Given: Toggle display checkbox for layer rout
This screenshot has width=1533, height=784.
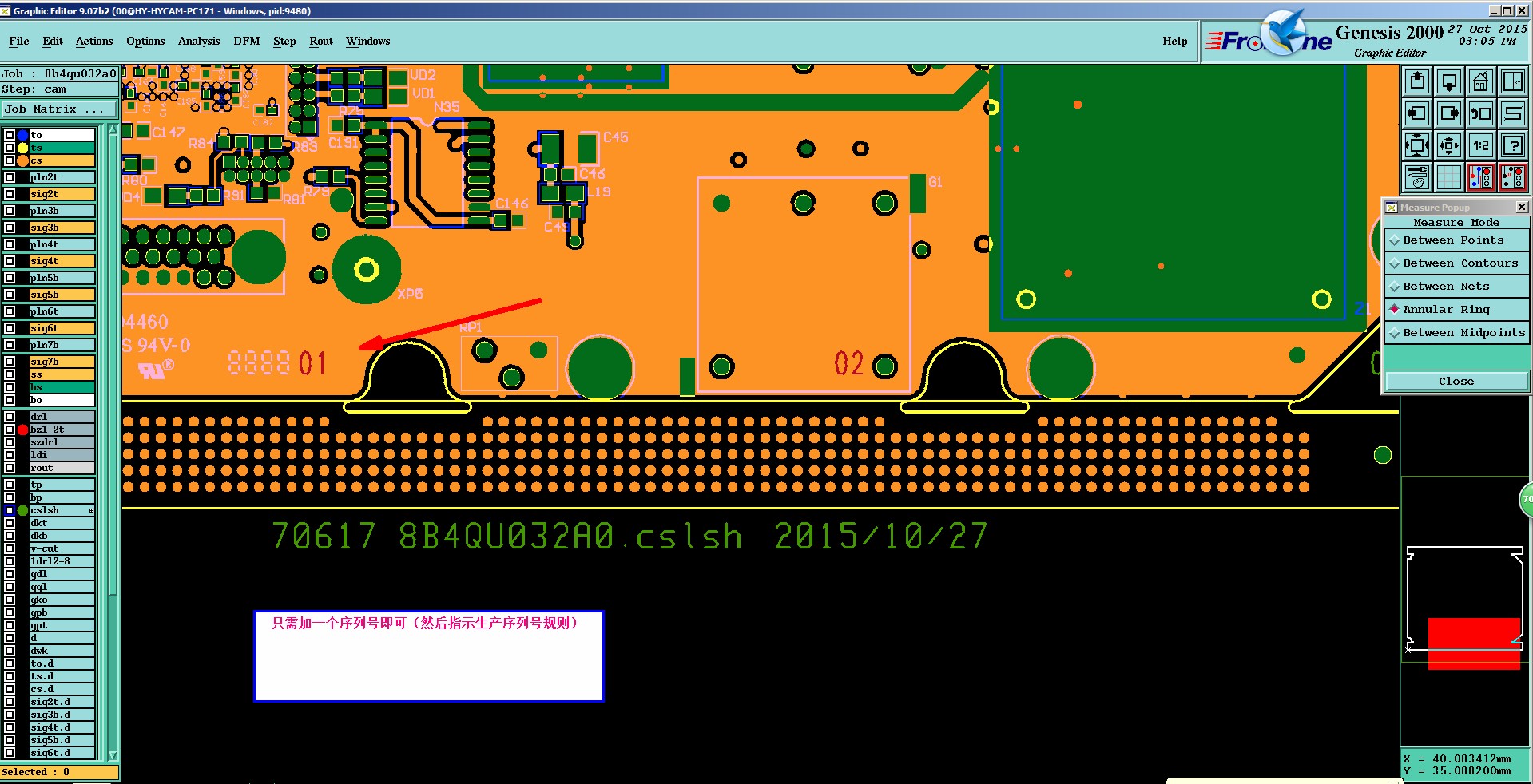Looking at the screenshot, I should pyautogui.click(x=10, y=468).
